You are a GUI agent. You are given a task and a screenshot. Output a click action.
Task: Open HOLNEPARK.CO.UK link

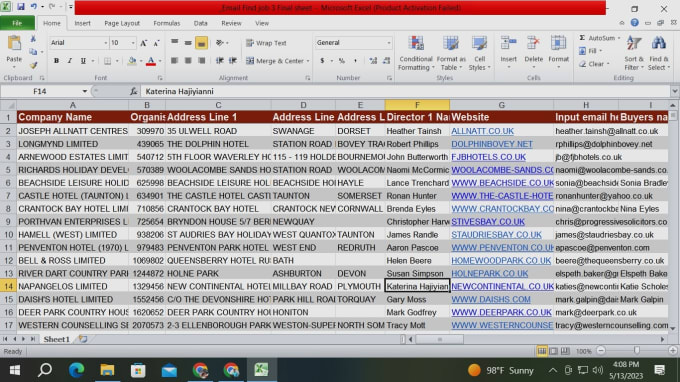490,274
